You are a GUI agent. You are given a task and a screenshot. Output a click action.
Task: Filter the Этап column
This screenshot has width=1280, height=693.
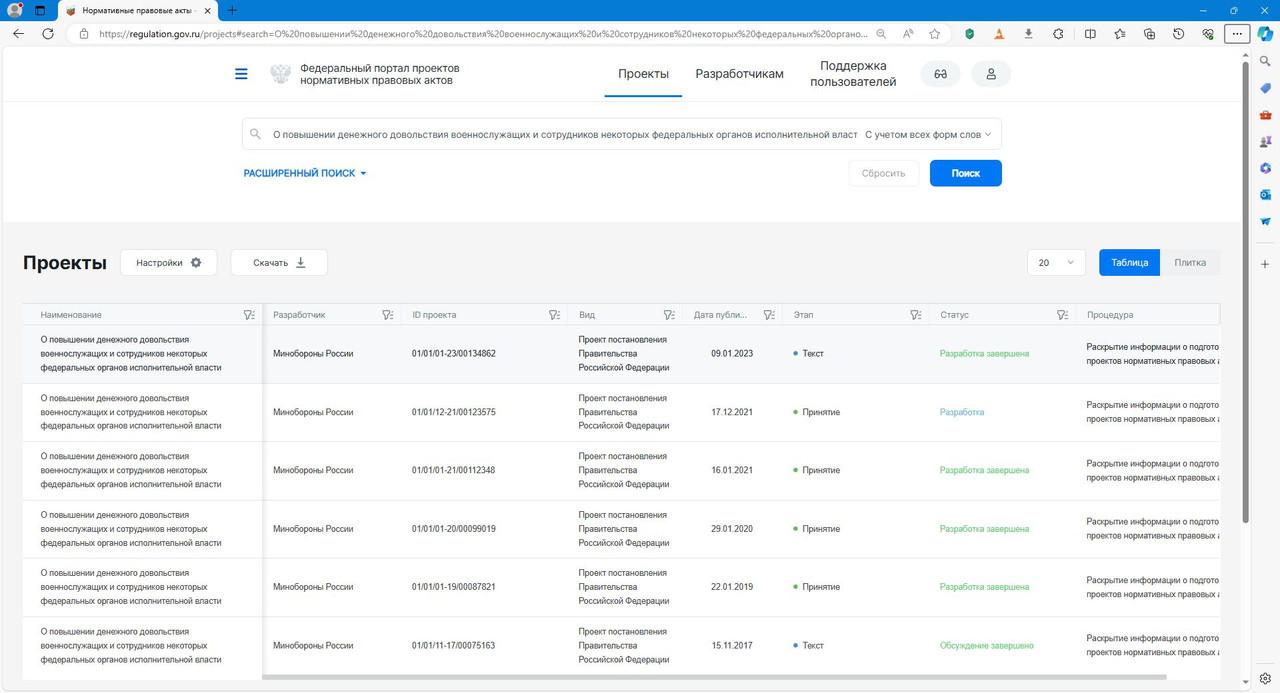[x=915, y=315]
